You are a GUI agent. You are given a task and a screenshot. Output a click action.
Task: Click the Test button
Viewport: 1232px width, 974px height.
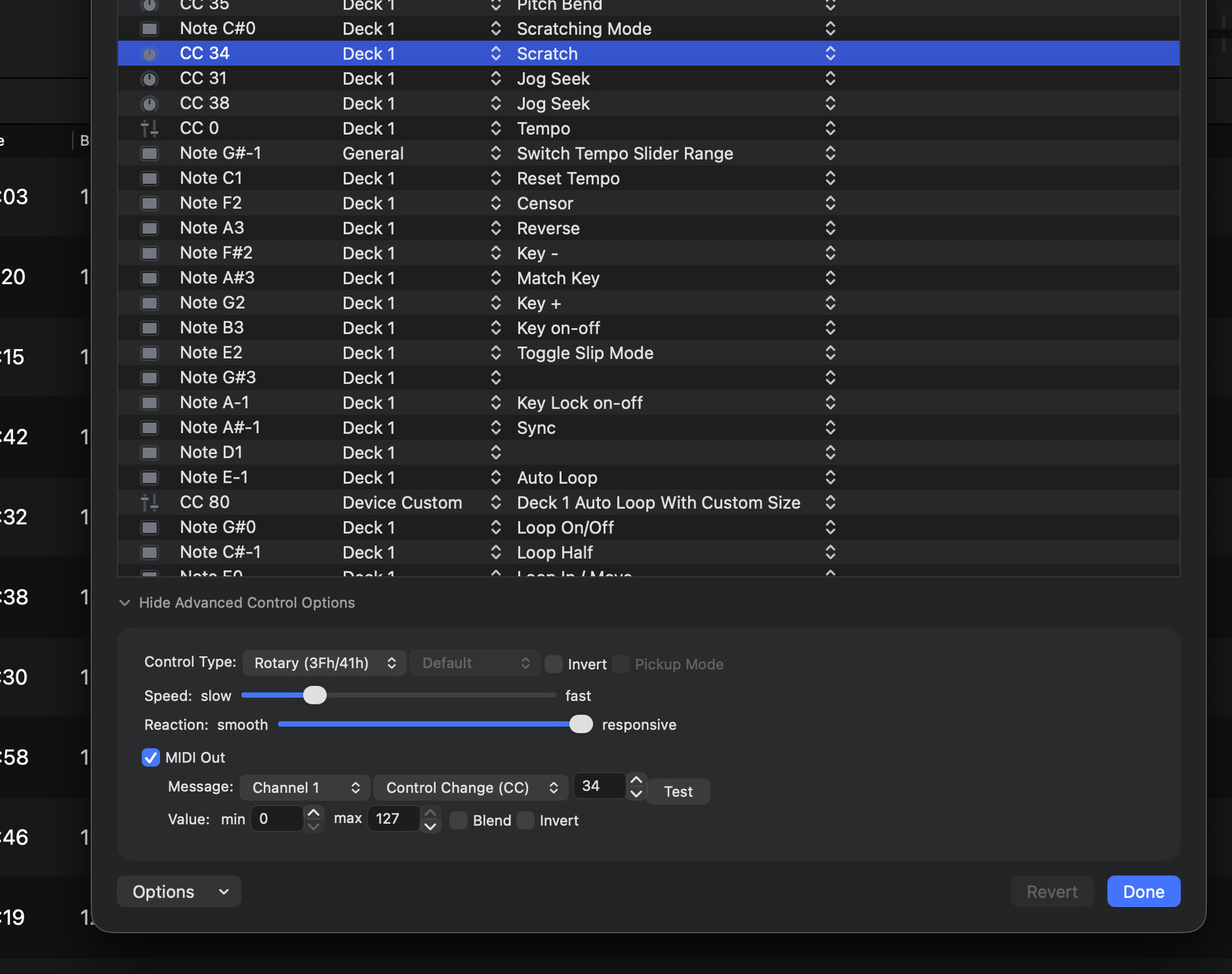pos(678,792)
